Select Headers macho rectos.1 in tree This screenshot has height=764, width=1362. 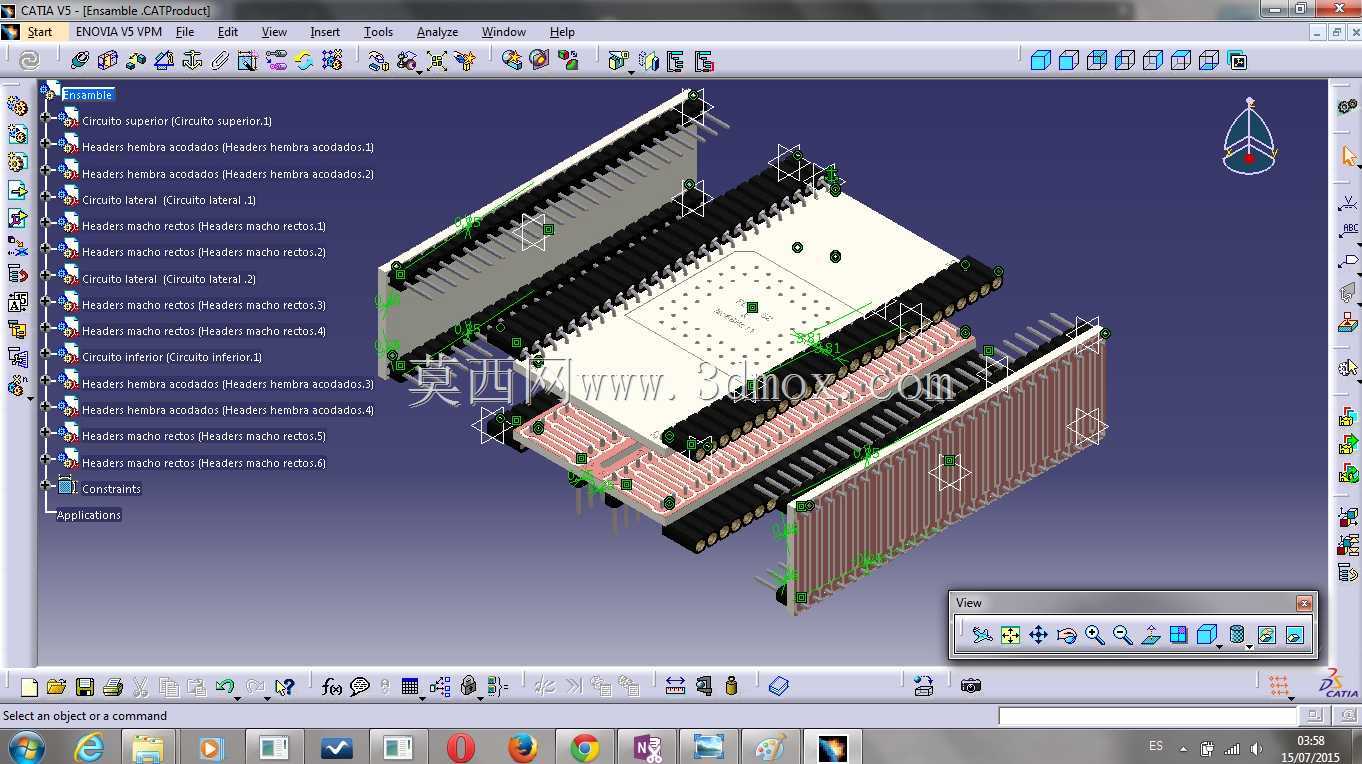tap(204, 226)
